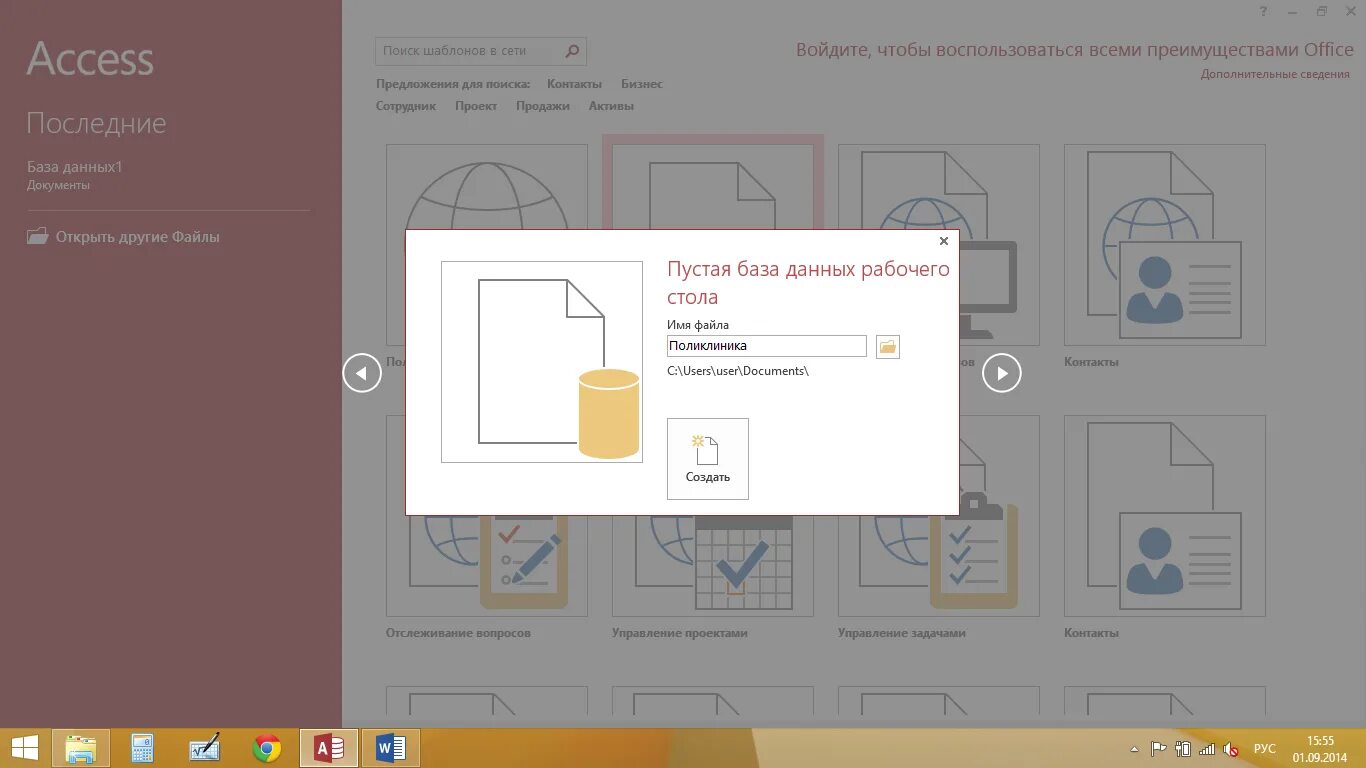Show hidden tray icons arrow
The image size is (1366, 768).
[1134, 749]
